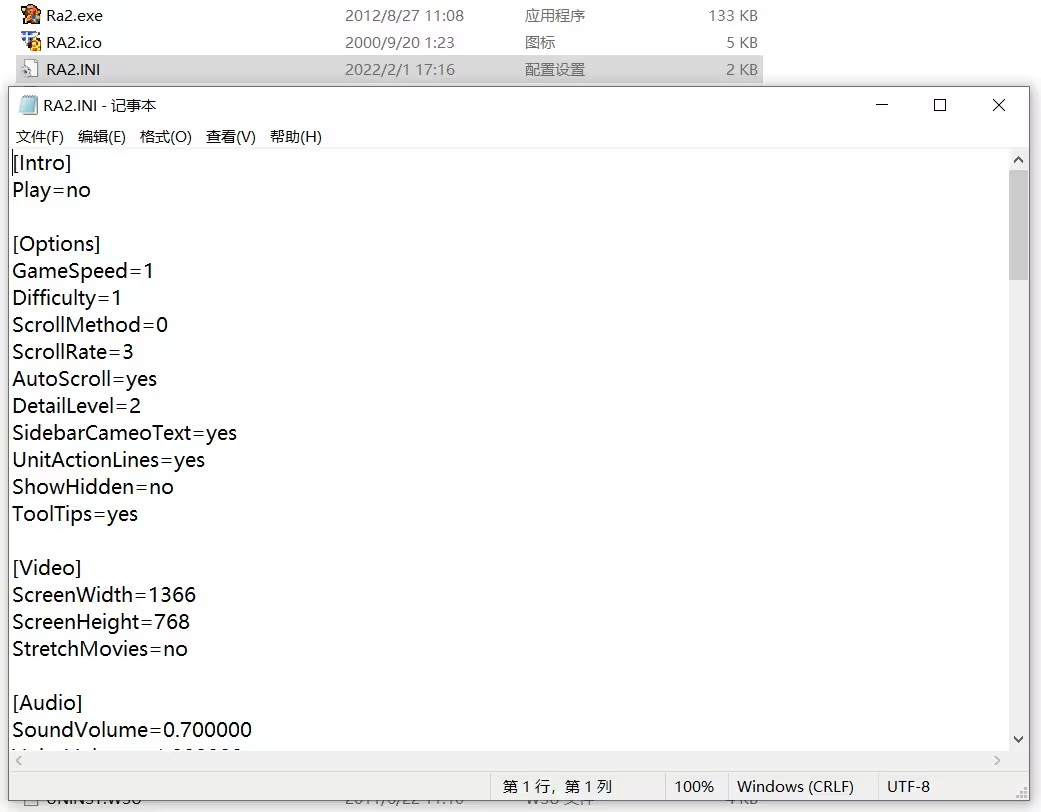This screenshot has height=812, width=1041.
Task: Click the Windows (CRLF) status entry
Action: click(795, 787)
